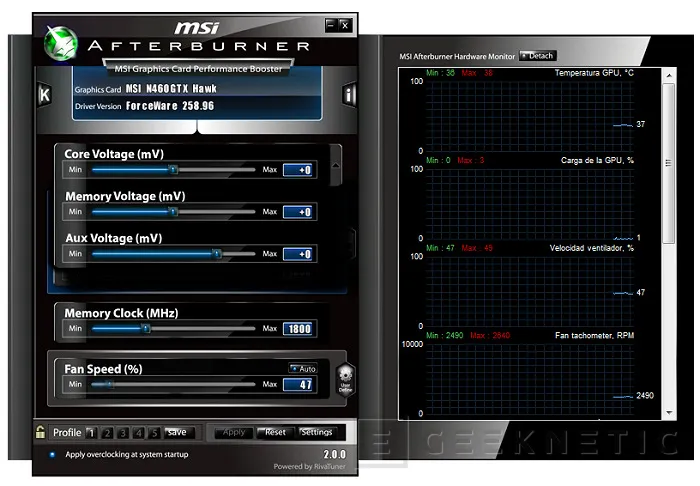Click the Aux Voltage +0 value field
This screenshot has width=700, height=486.
298,253
